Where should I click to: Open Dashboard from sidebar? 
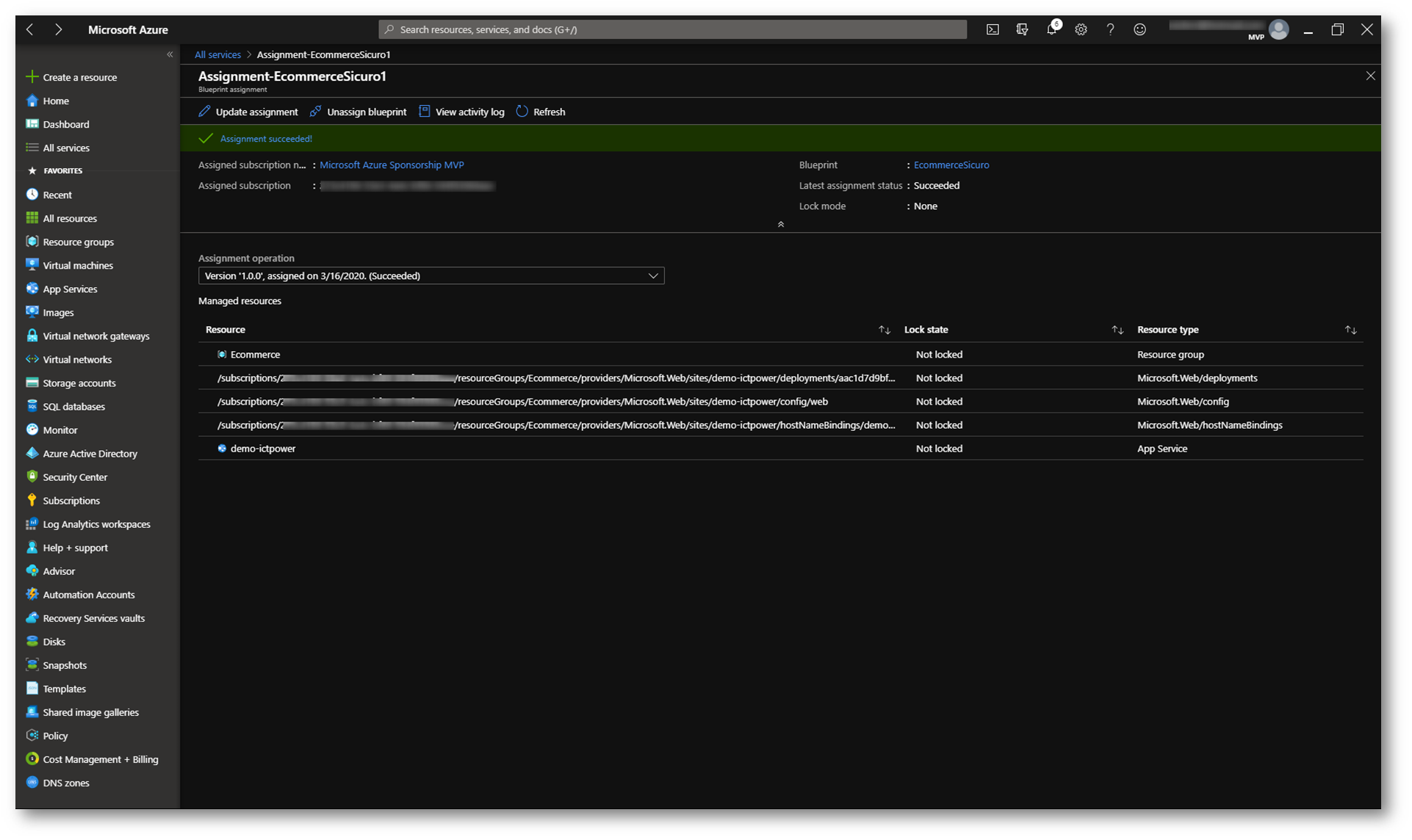57,124
